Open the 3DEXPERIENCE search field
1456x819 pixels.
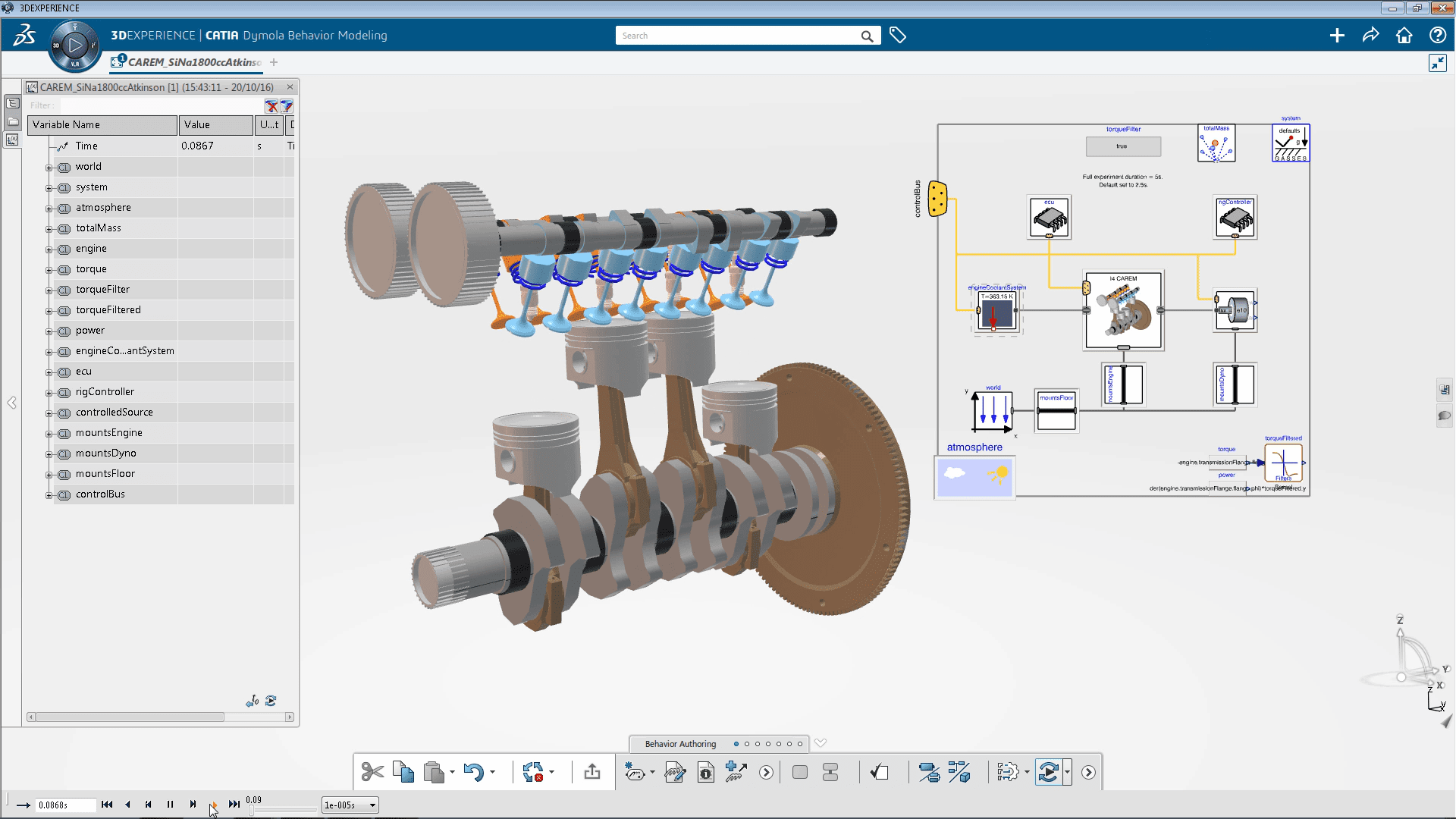click(x=746, y=35)
